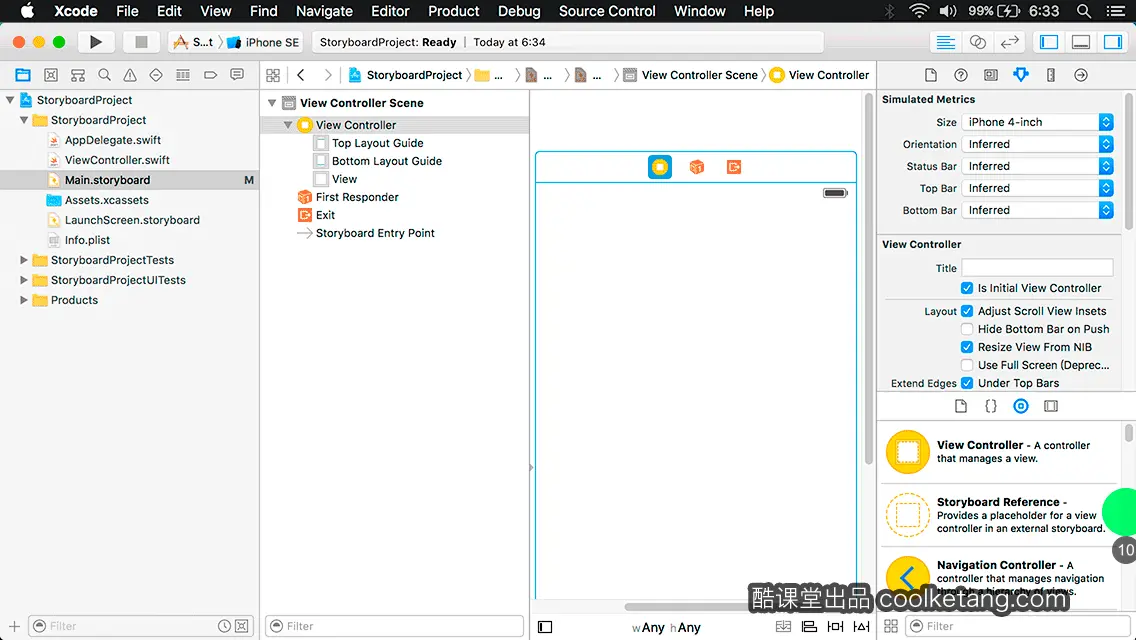Open the Orientation dropdown
The width and height of the screenshot is (1136, 640).
pyautogui.click(x=1037, y=144)
